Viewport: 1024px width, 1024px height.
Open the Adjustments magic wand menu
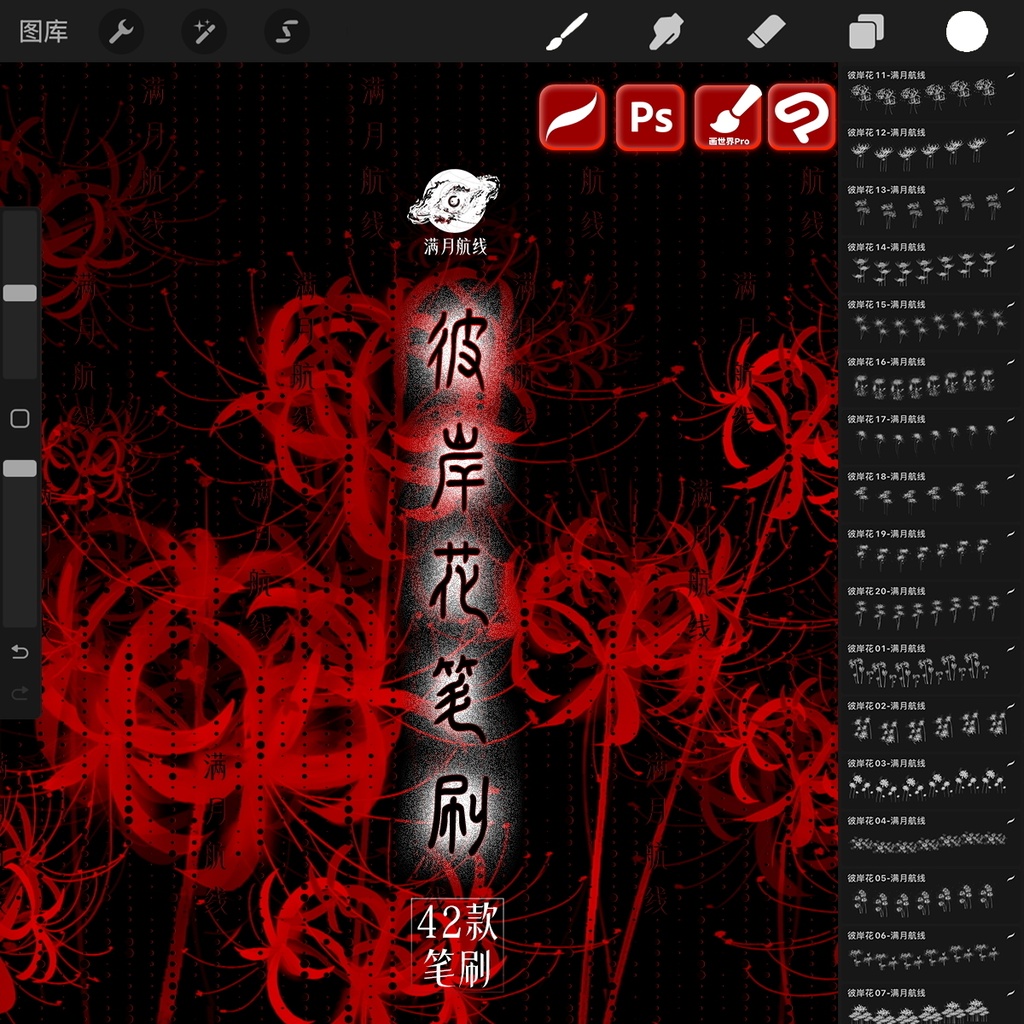(204, 31)
